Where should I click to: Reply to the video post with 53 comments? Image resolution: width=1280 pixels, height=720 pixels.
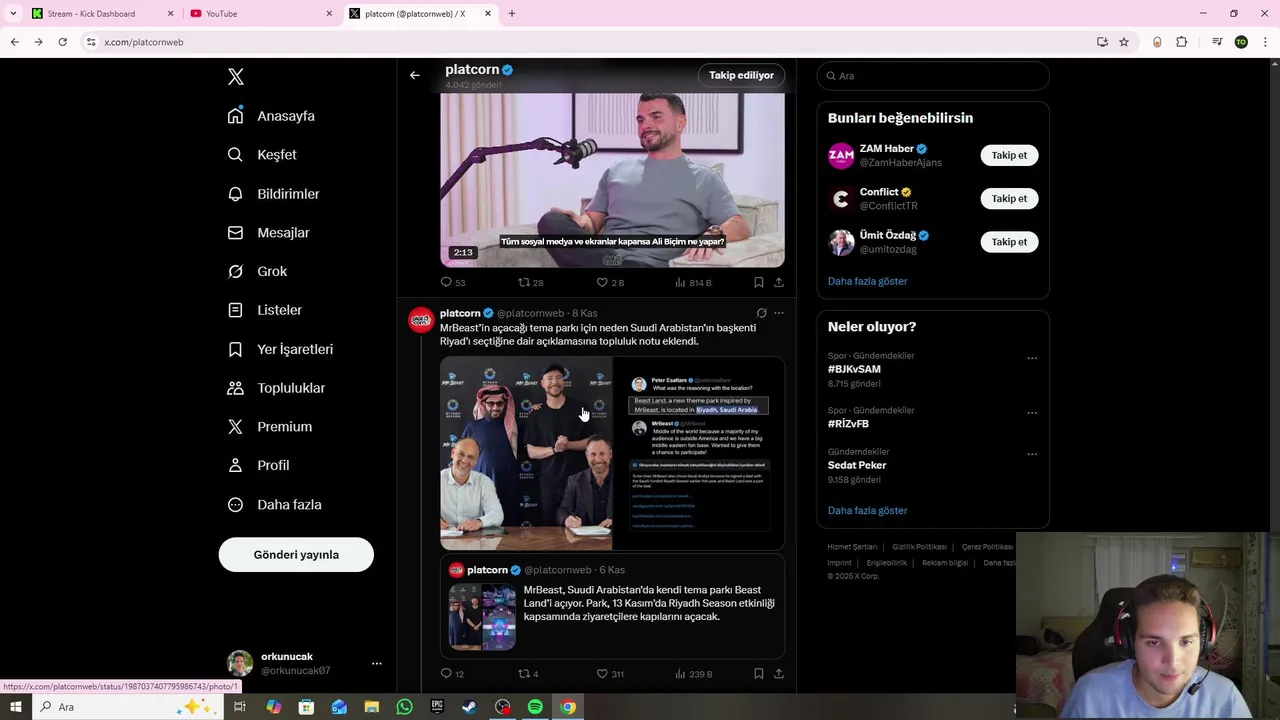click(x=453, y=283)
